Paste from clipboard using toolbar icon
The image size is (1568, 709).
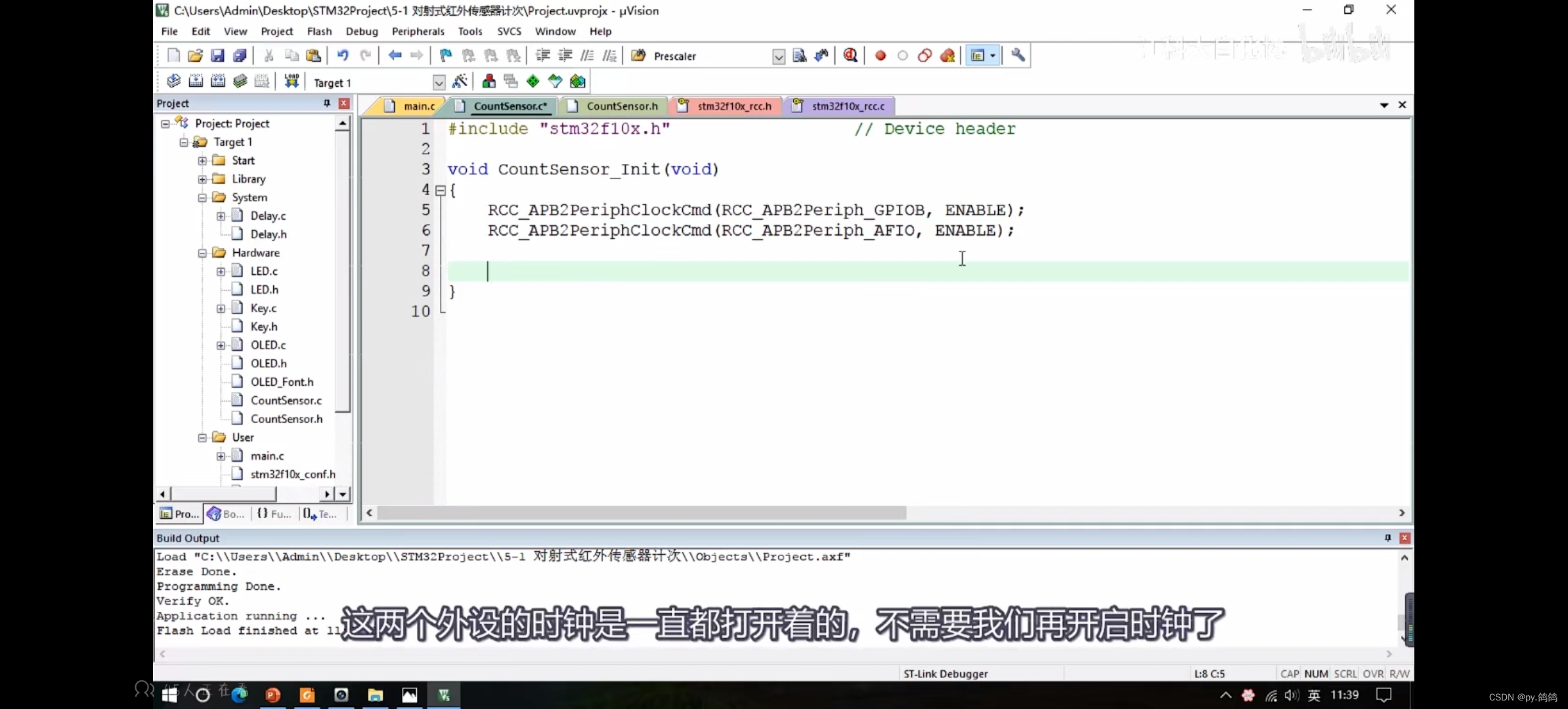coord(314,56)
